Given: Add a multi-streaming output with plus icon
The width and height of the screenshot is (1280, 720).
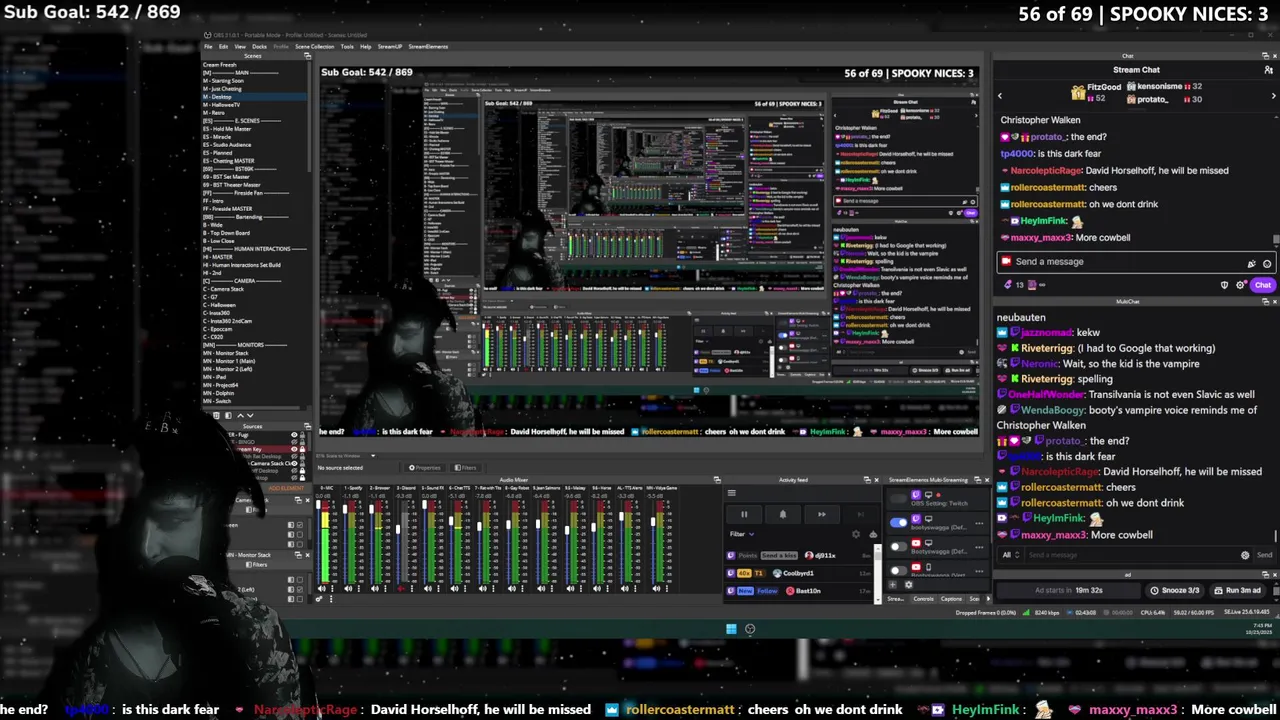Looking at the screenshot, I should point(893,585).
